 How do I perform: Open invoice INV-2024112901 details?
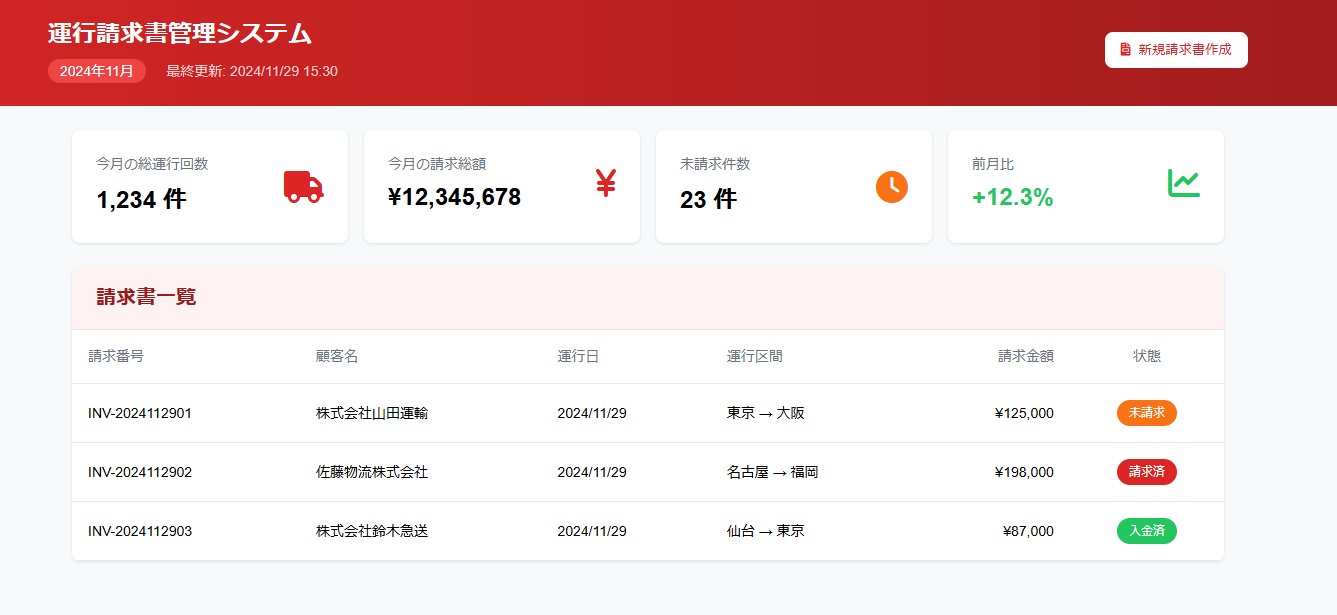[142, 412]
